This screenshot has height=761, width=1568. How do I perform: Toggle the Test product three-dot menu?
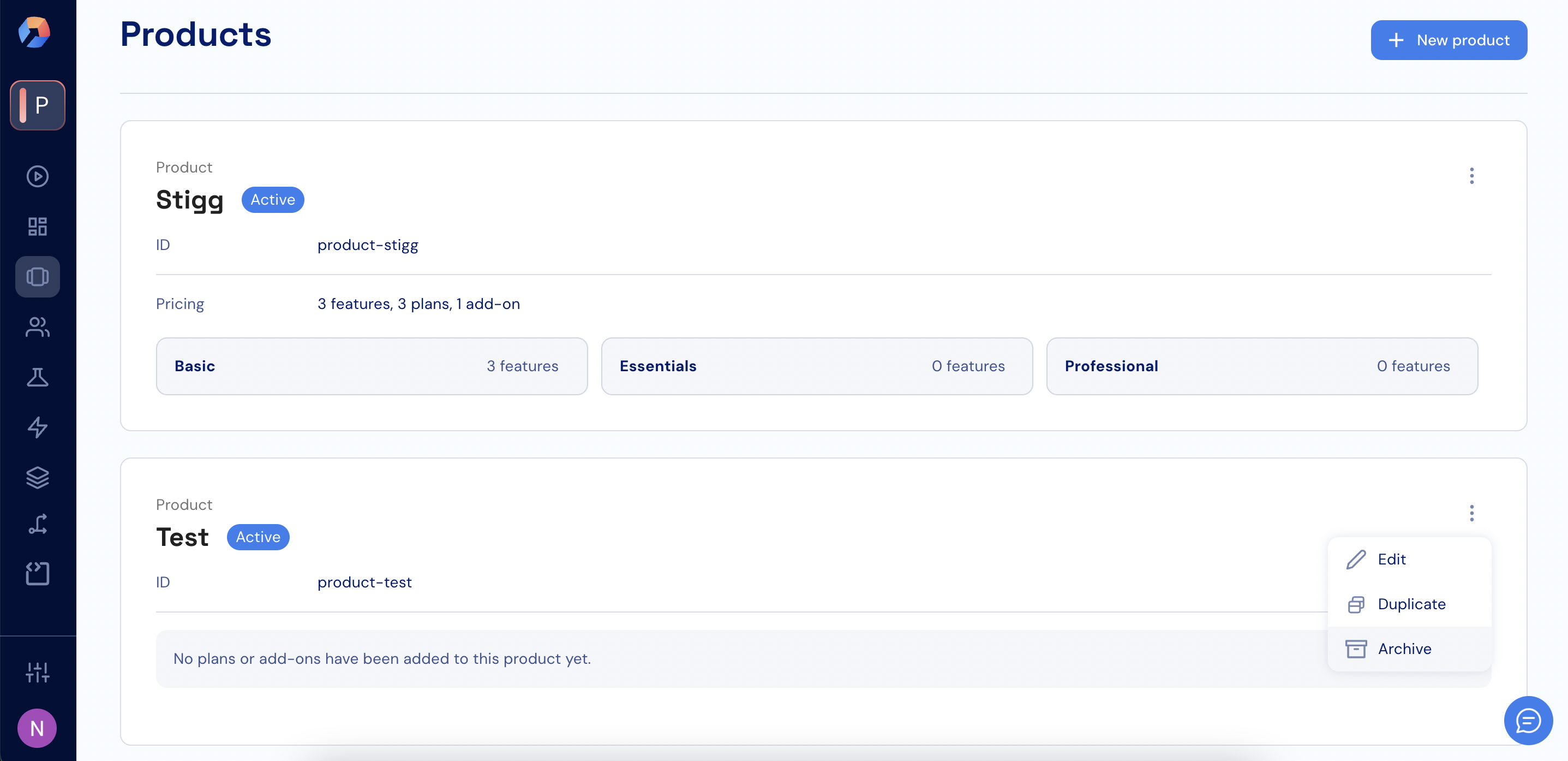[1471, 513]
